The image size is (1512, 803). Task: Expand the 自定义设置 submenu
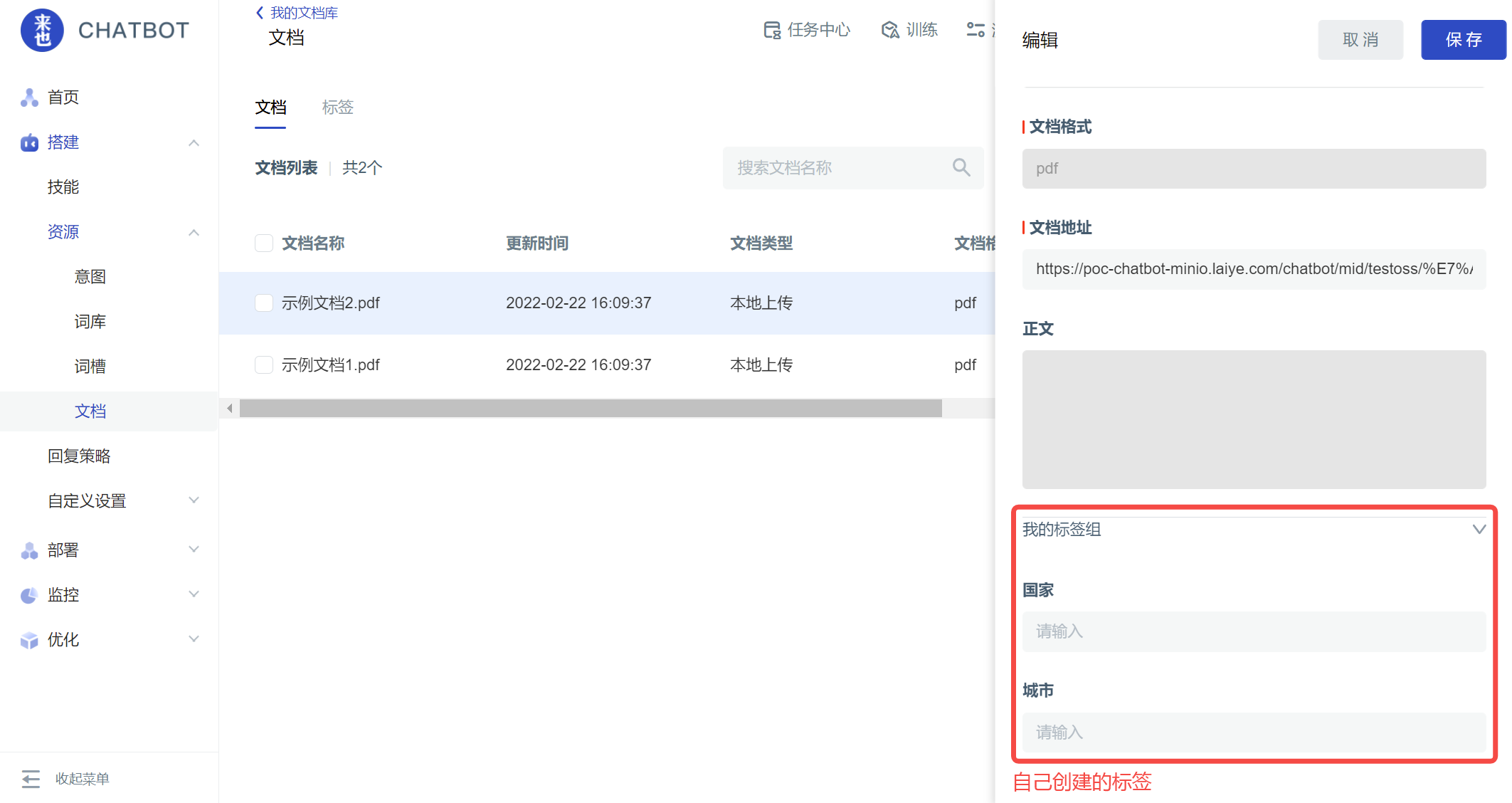tap(194, 500)
